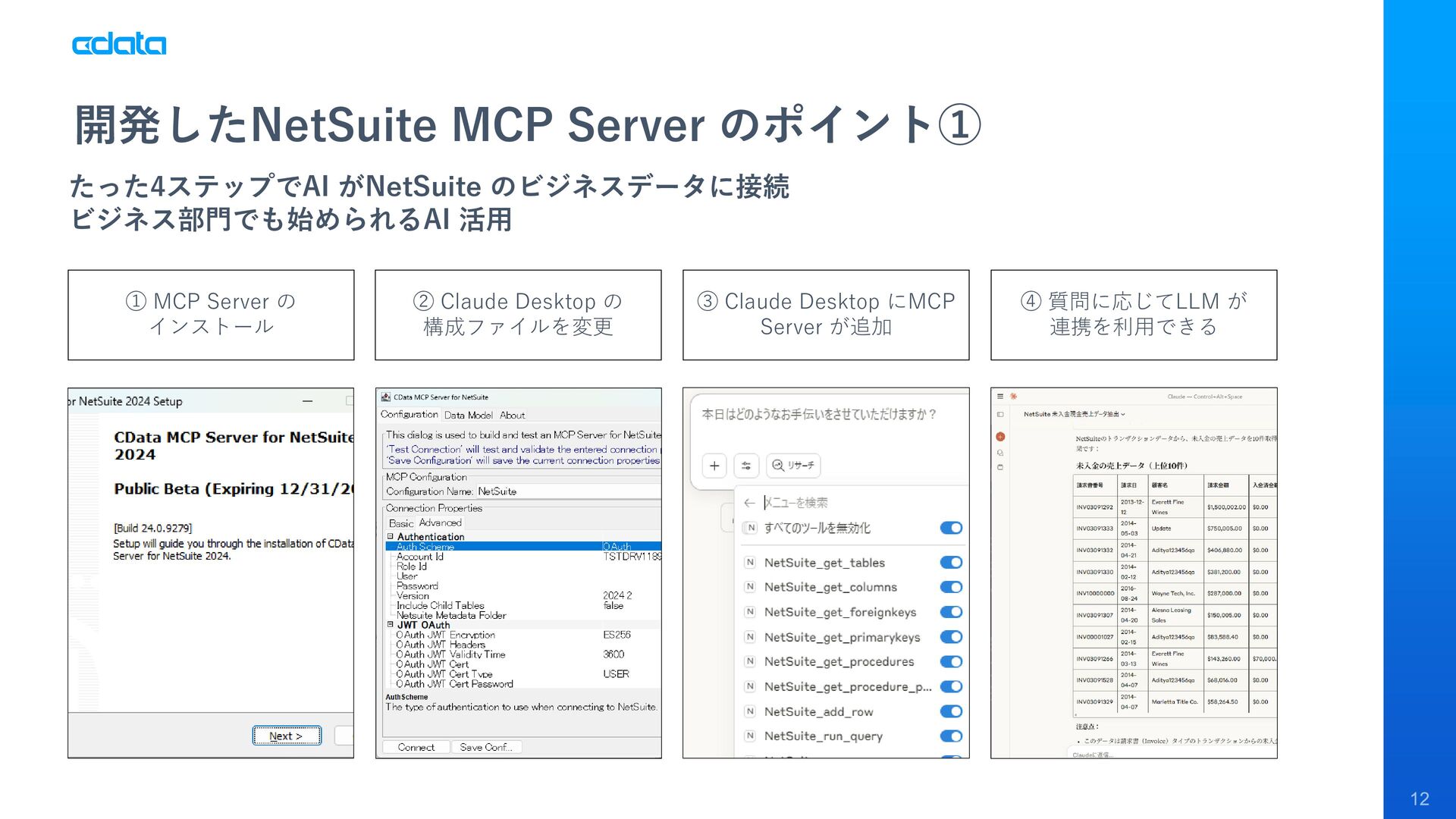
Task: Click the CData logo
Action: pyautogui.click(x=119, y=45)
